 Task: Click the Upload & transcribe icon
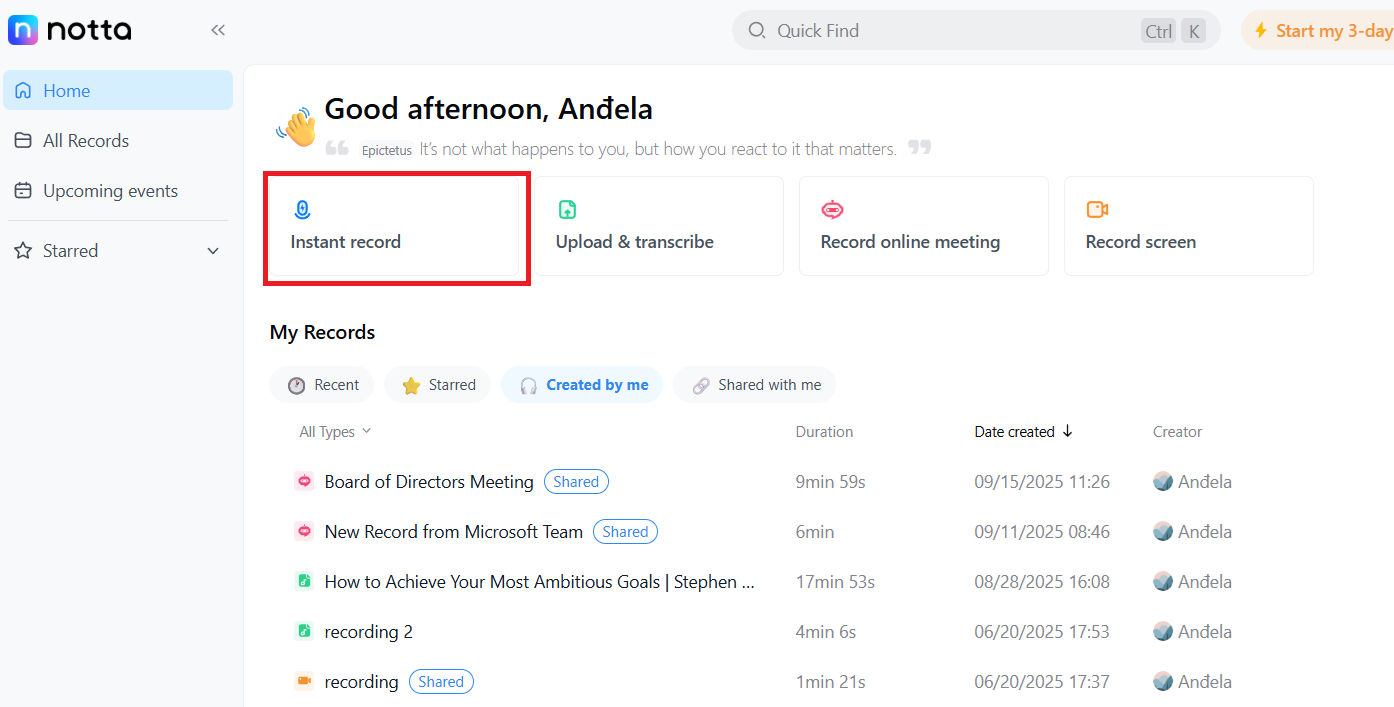point(567,209)
